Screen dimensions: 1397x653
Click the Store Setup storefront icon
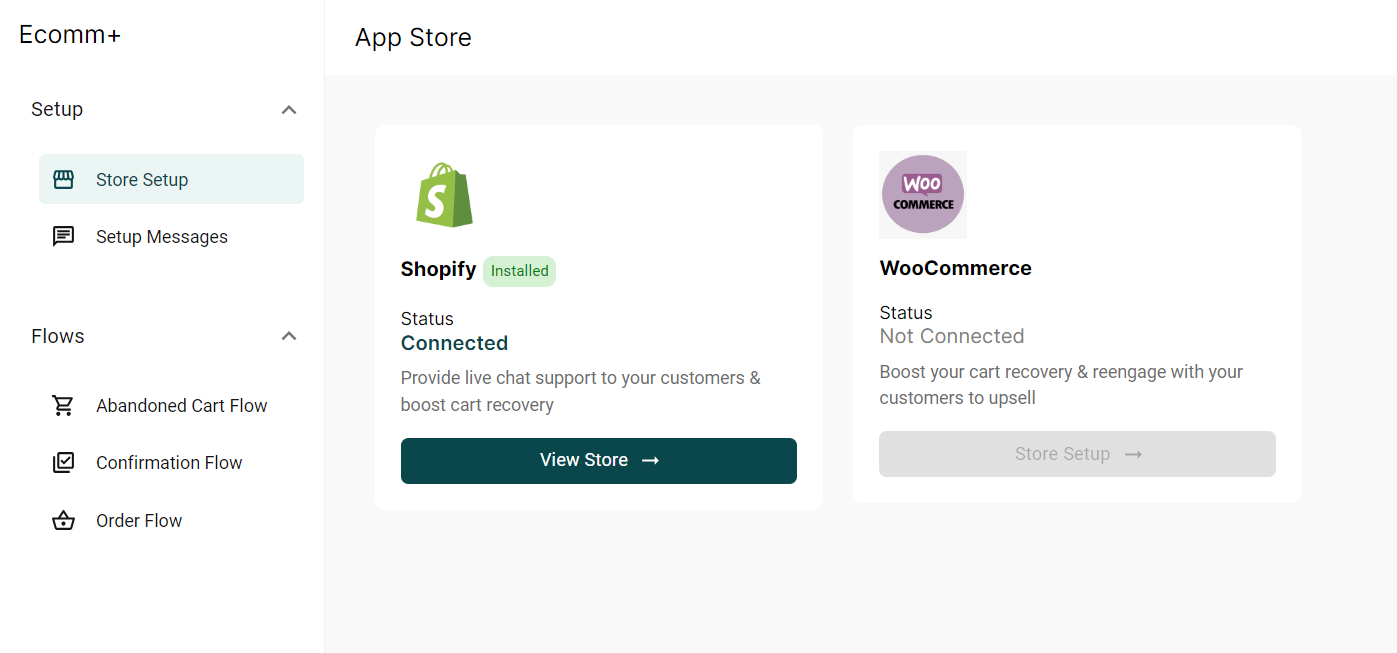coord(64,180)
